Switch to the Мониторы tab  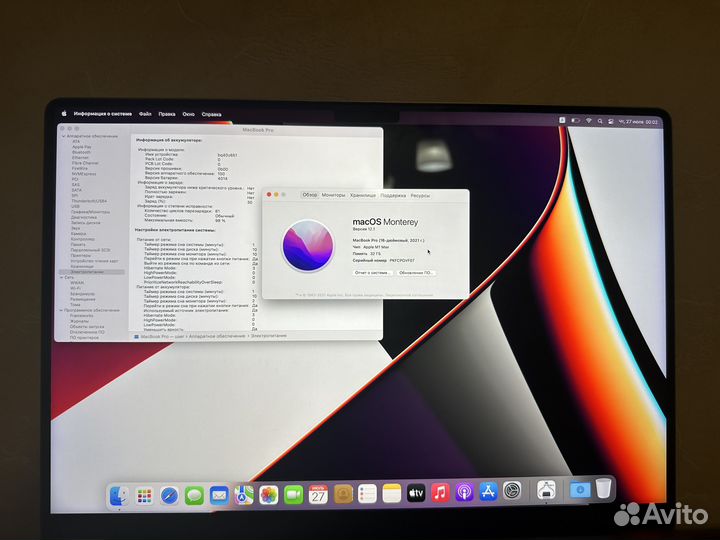point(333,195)
